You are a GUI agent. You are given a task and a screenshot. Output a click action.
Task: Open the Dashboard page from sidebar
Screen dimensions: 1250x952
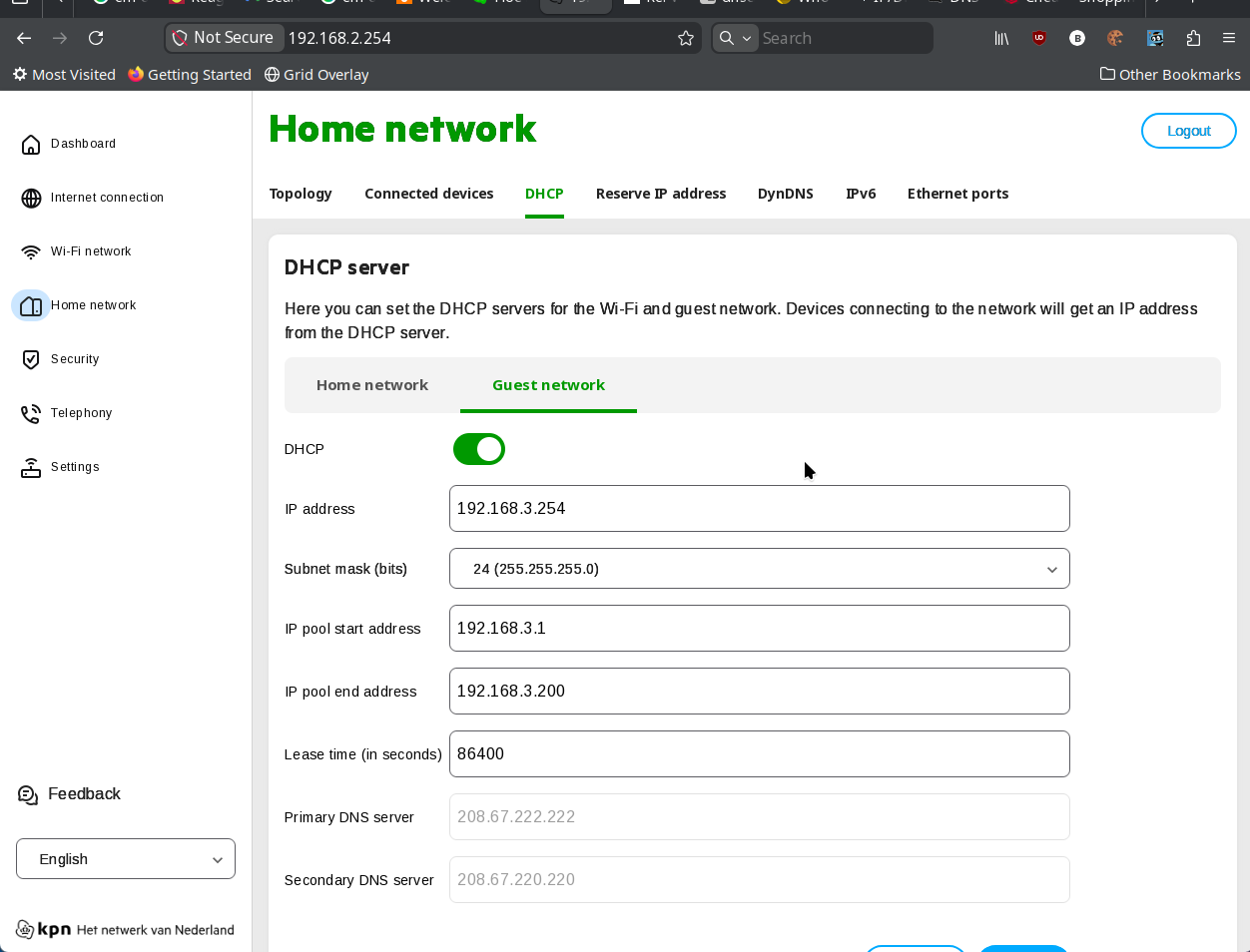83,144
